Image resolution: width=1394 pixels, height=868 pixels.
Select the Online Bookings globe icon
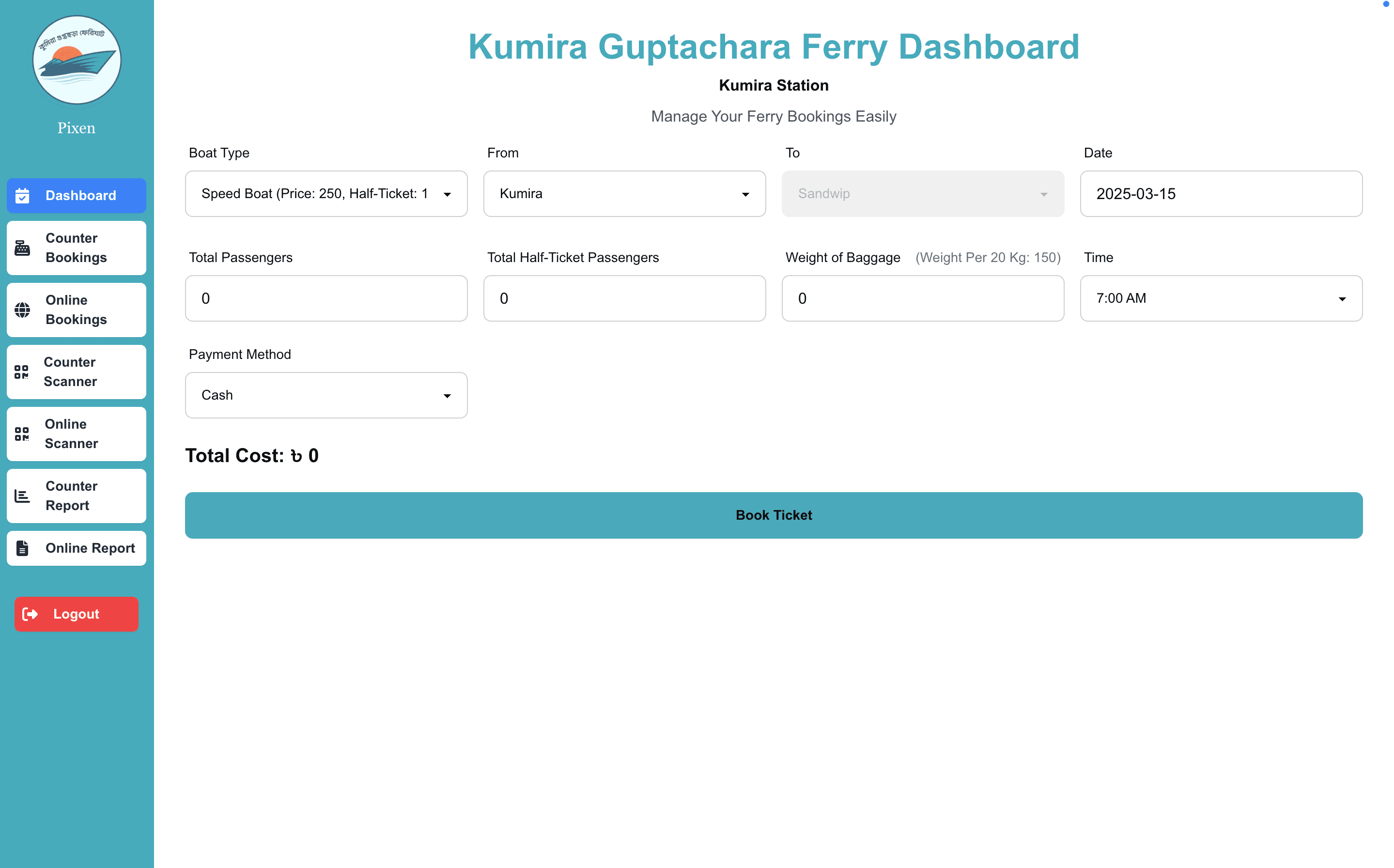pyautogui.click(x=22, y=310)
